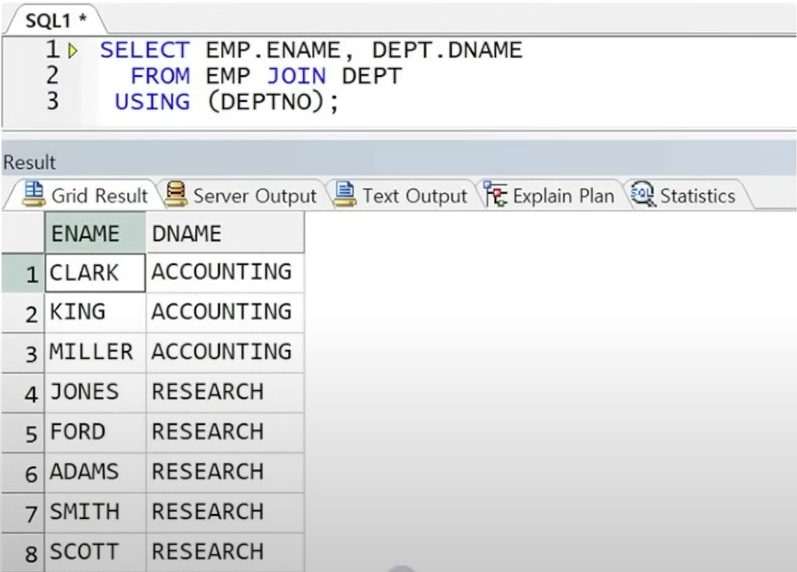Click the JOIN keyword in line 2
This screenshot has height=572, width=797.
pyautogui.click(x=296, y=76)
